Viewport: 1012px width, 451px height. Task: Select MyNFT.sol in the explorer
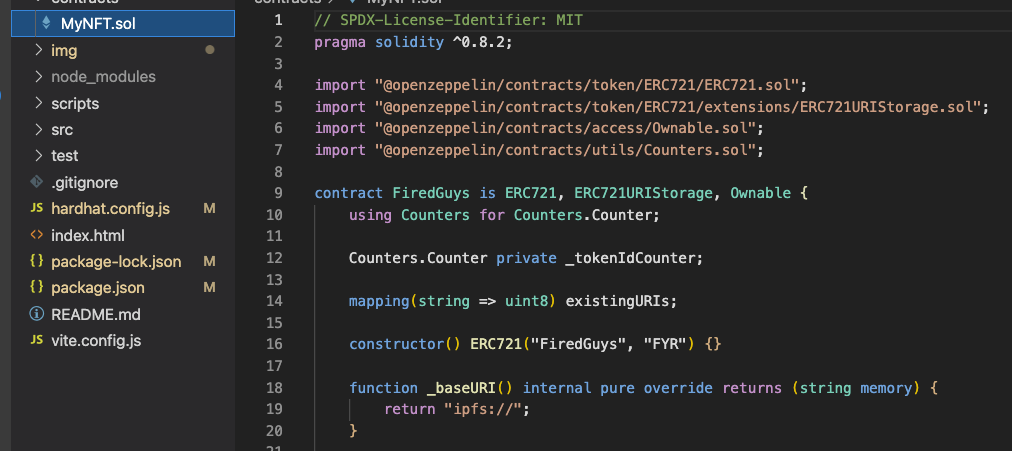tap(123, 24)
